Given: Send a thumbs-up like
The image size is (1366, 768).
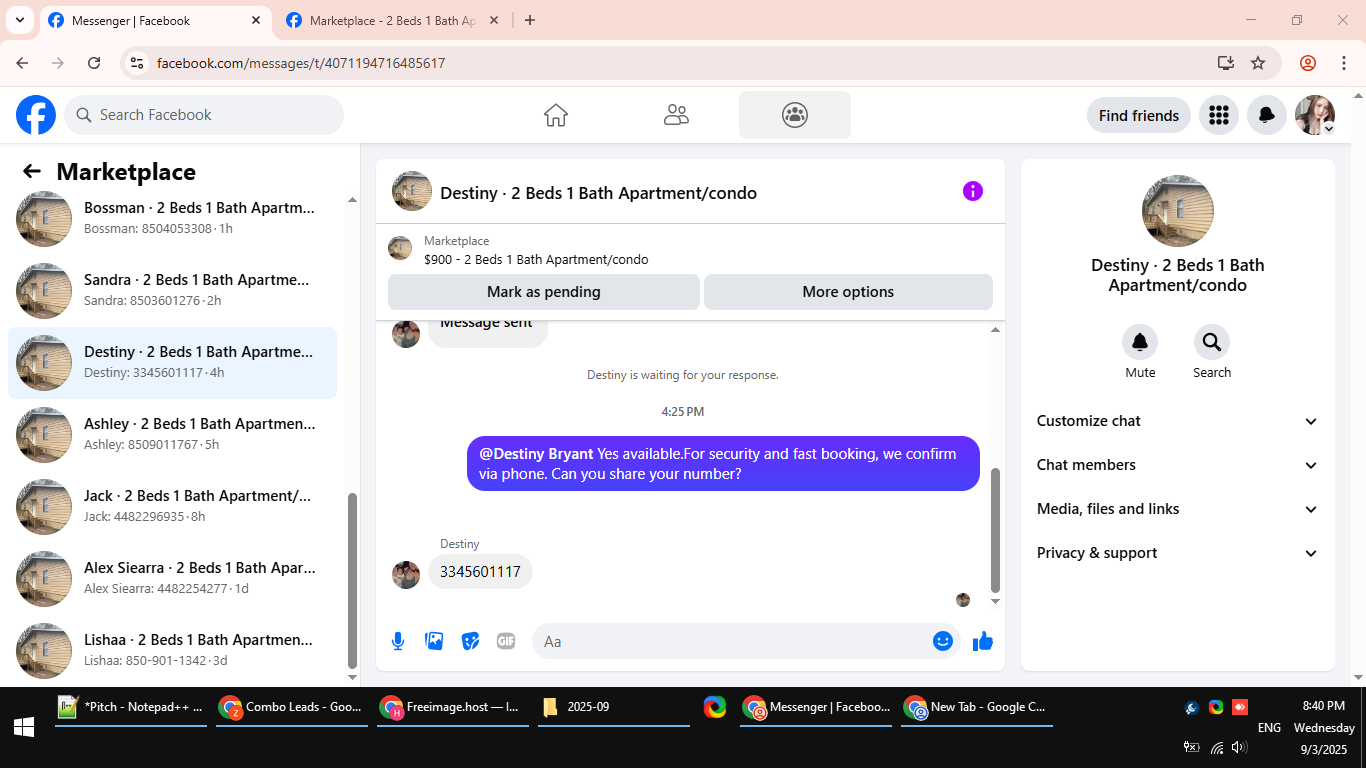Looking at the screenshot, I should tap(983, 641).
